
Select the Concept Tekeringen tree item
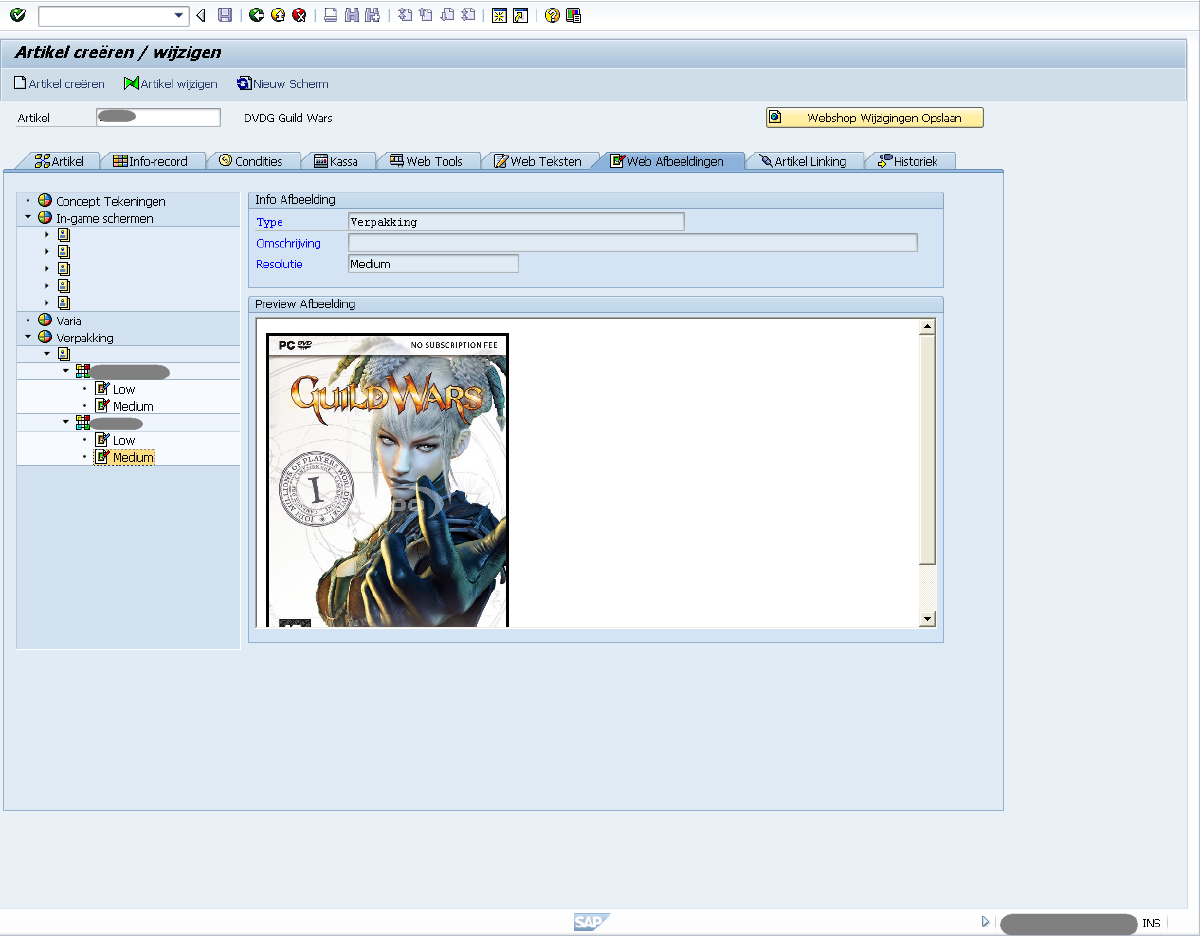tap(110, 201)
